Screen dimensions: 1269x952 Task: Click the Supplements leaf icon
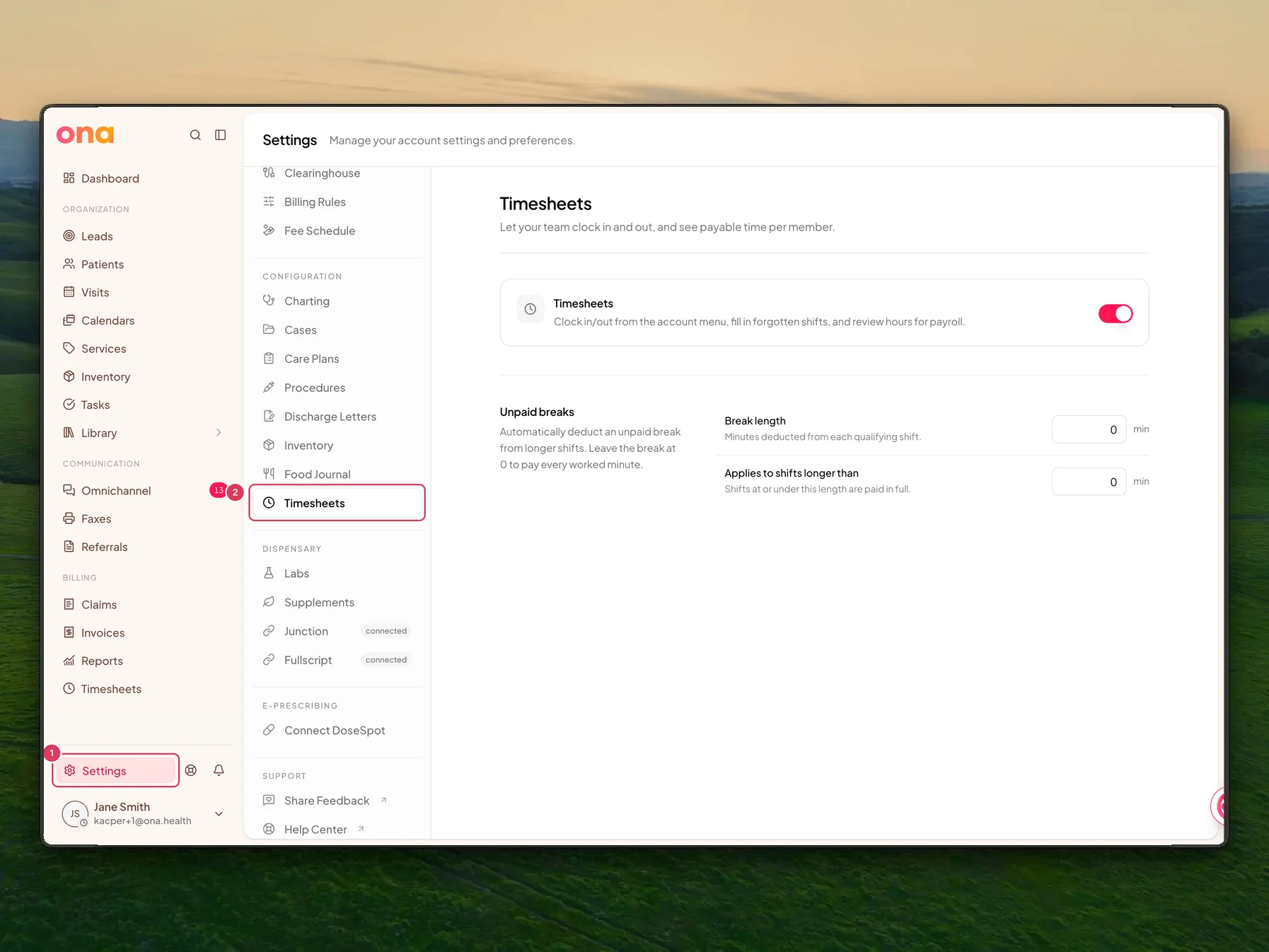pyautogui.click(x=269, y=602)
